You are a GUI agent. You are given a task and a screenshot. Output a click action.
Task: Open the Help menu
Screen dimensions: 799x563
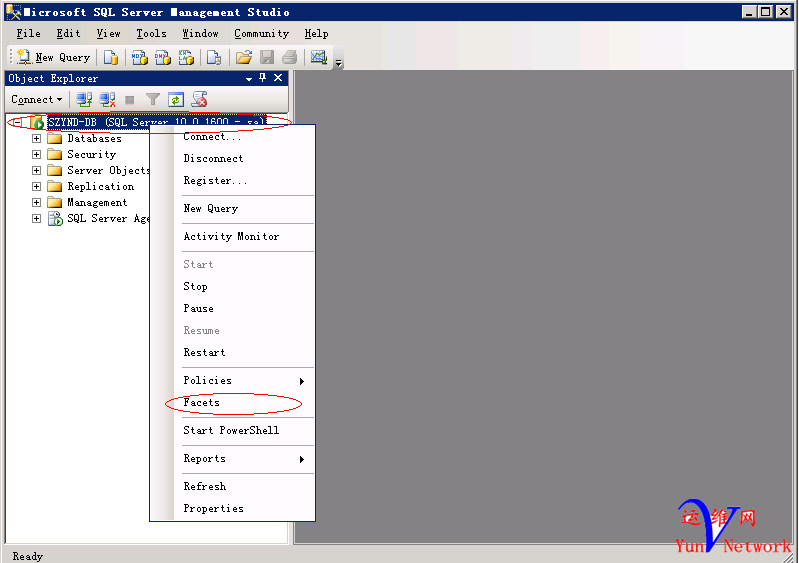316,34
